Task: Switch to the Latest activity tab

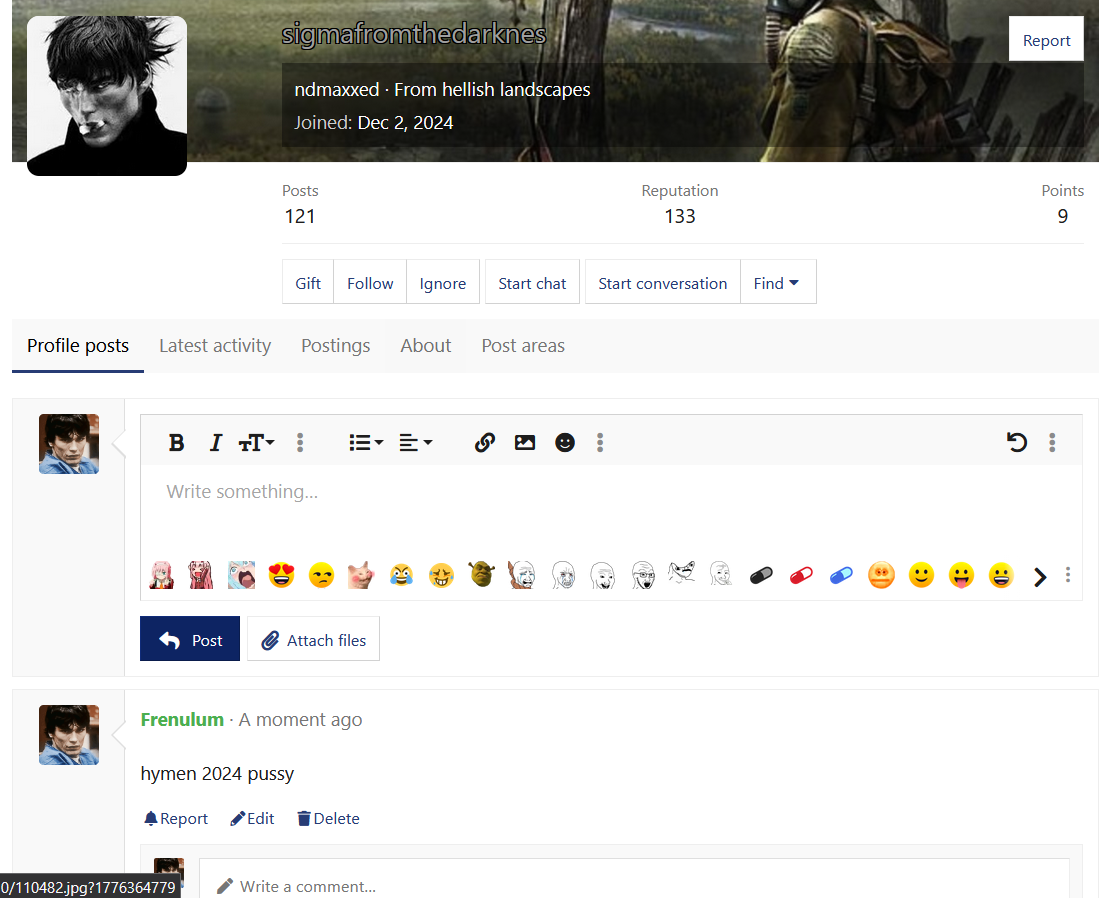Action: click(x=215, y=345)
